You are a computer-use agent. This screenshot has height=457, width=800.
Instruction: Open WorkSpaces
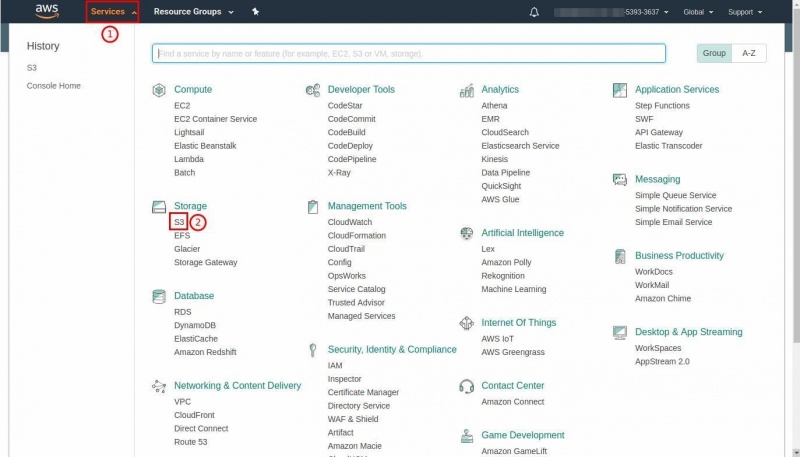[x=658, y=348]
